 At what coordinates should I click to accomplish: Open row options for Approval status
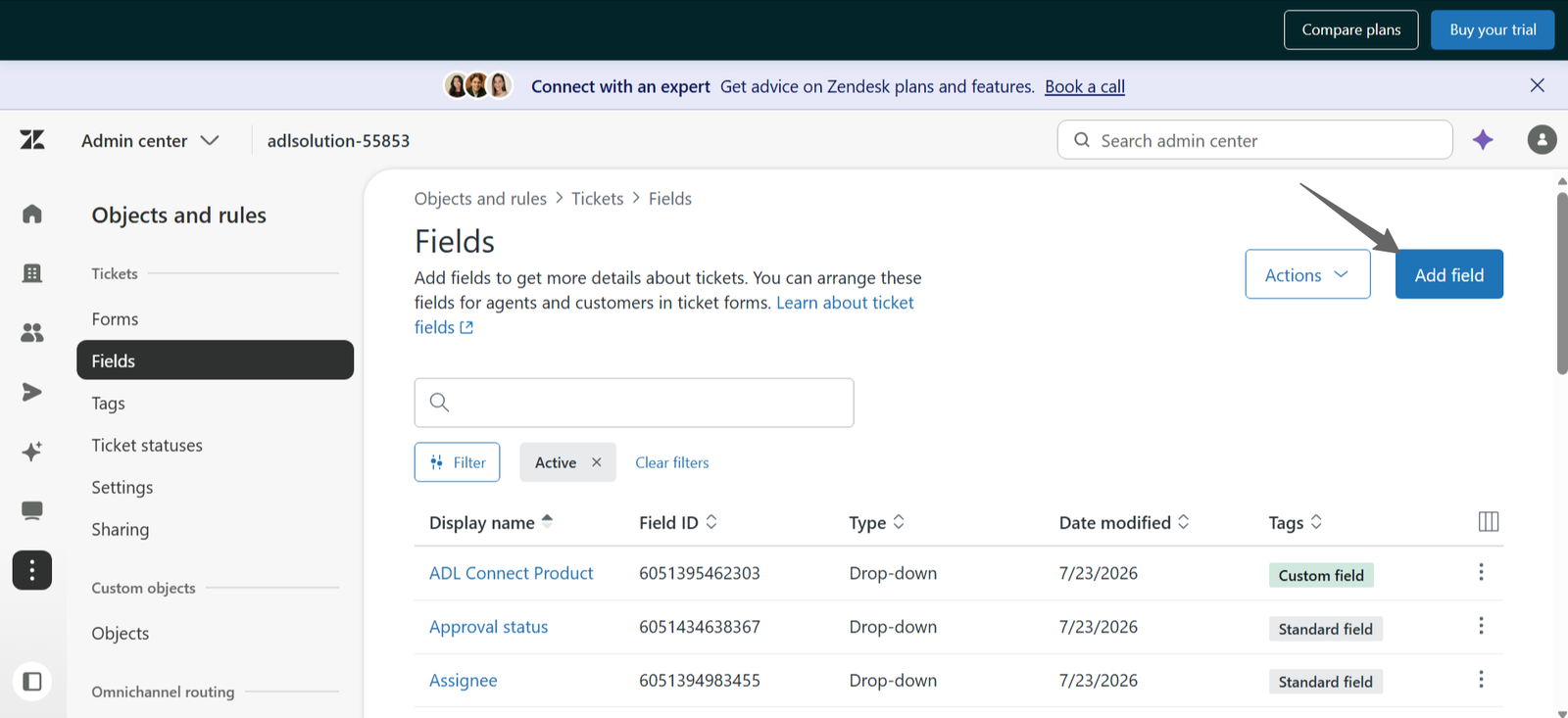(x=1481, y=626)
